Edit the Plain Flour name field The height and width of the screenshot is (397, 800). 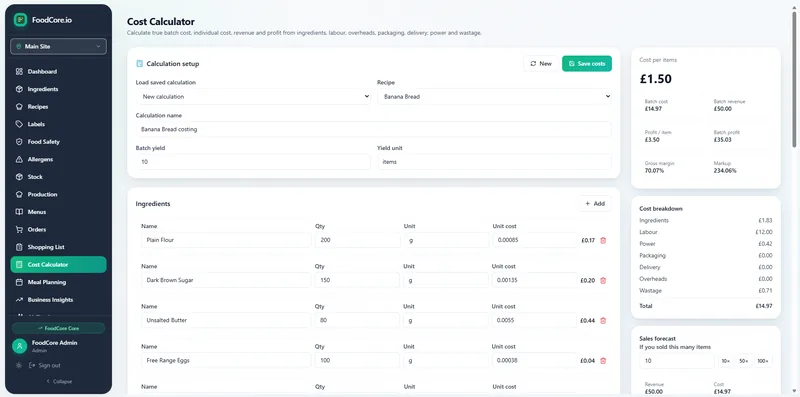pyautogui.click(x=226, y=240)
